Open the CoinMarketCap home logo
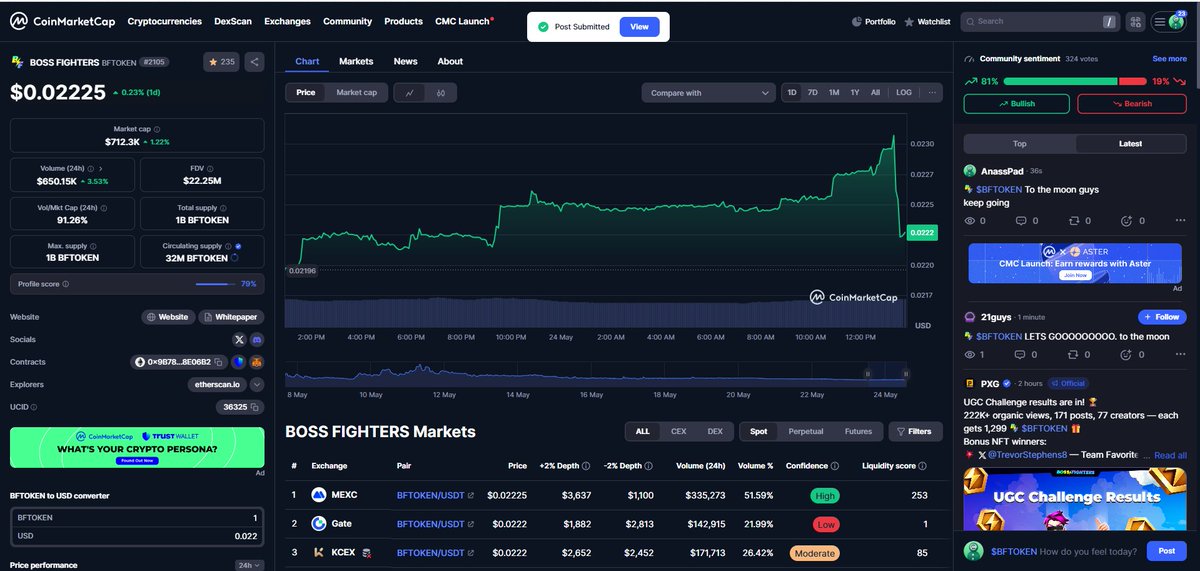The height and width of the screenshot is (571, 1200). click(61, 21)
